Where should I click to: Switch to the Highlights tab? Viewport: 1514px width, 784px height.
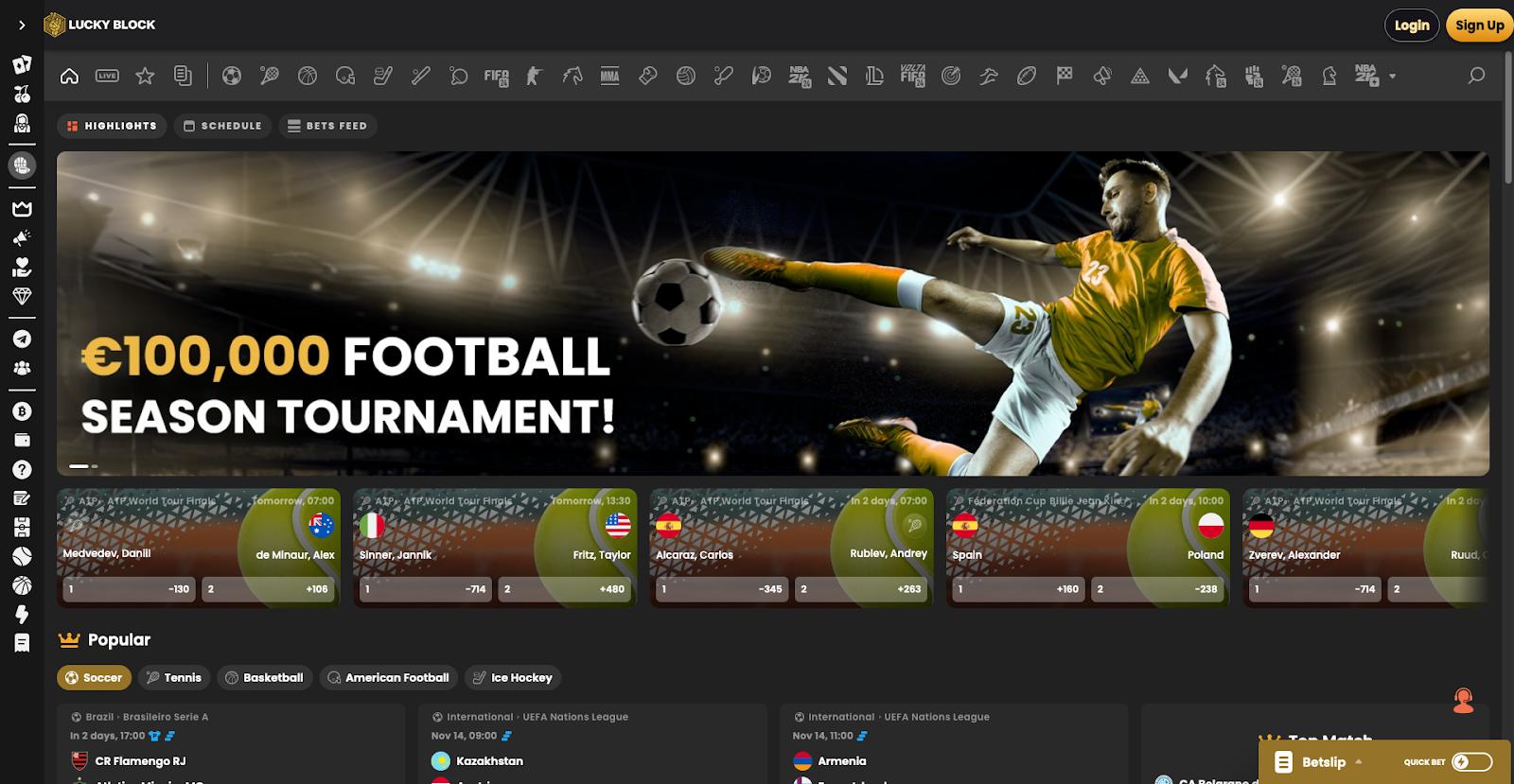tap(113, 126)
